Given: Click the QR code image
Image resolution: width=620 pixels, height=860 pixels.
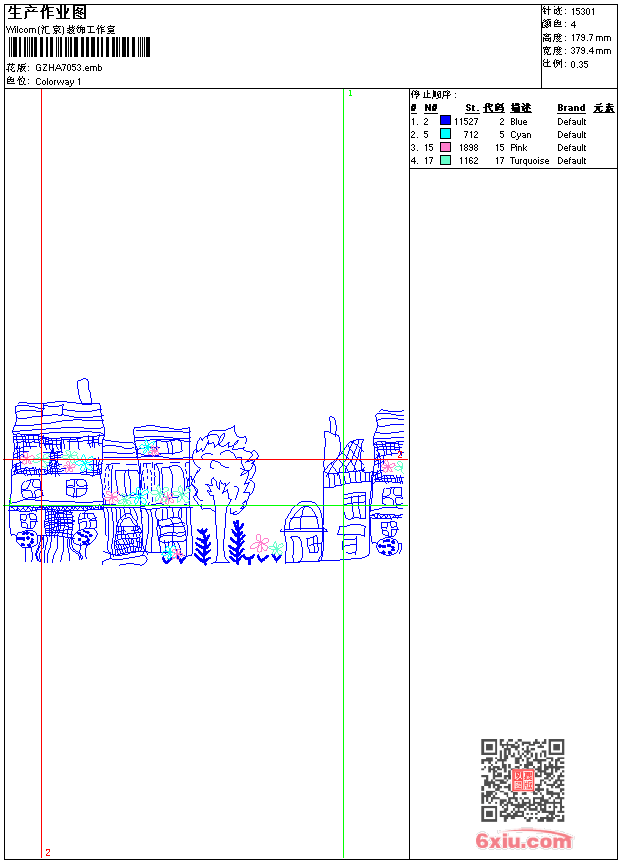Looking at the screenshot, I should click(522, 780).
